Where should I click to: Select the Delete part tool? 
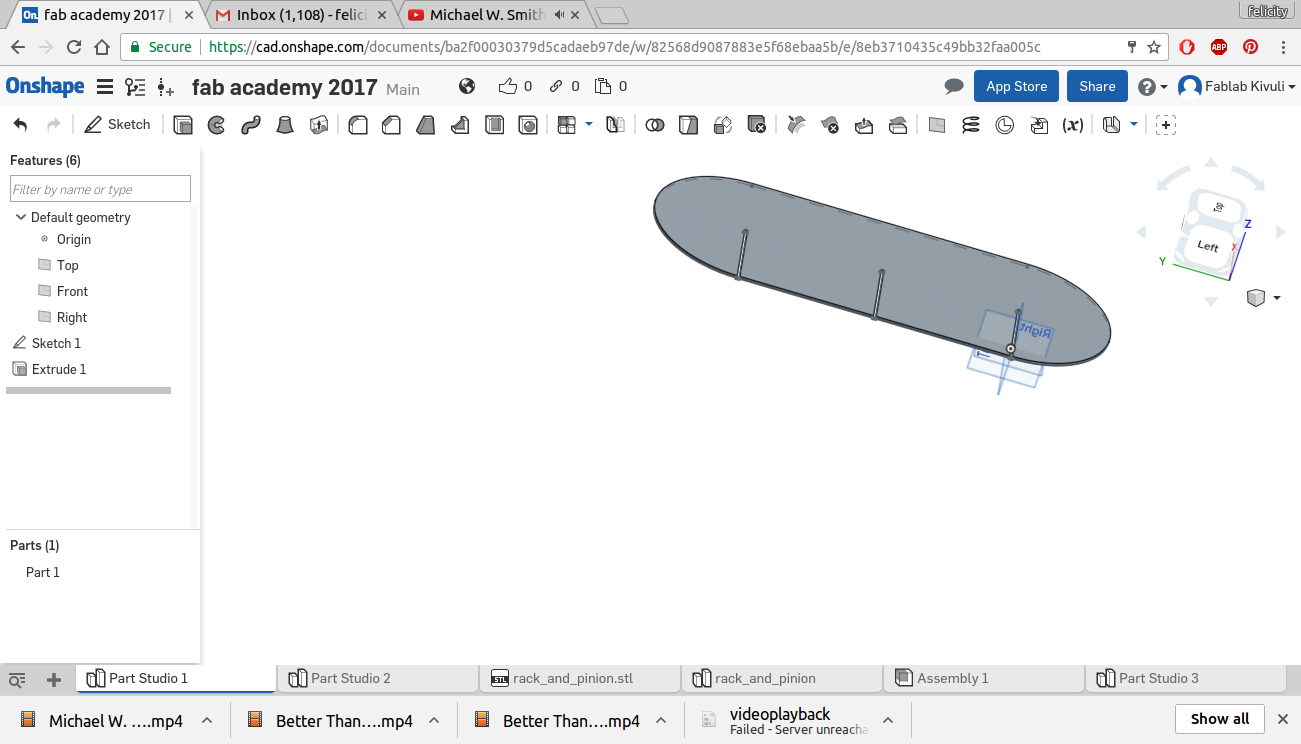pyautogui.click(x=757, y=125)
